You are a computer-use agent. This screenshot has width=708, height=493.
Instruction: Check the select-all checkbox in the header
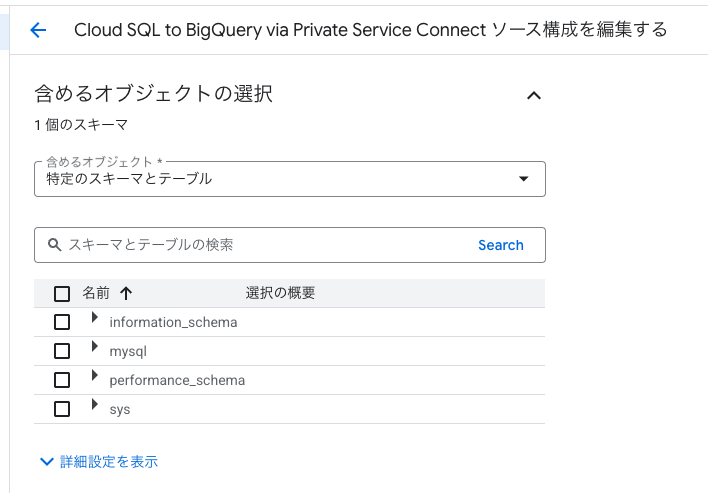click(x=62, y=294)
